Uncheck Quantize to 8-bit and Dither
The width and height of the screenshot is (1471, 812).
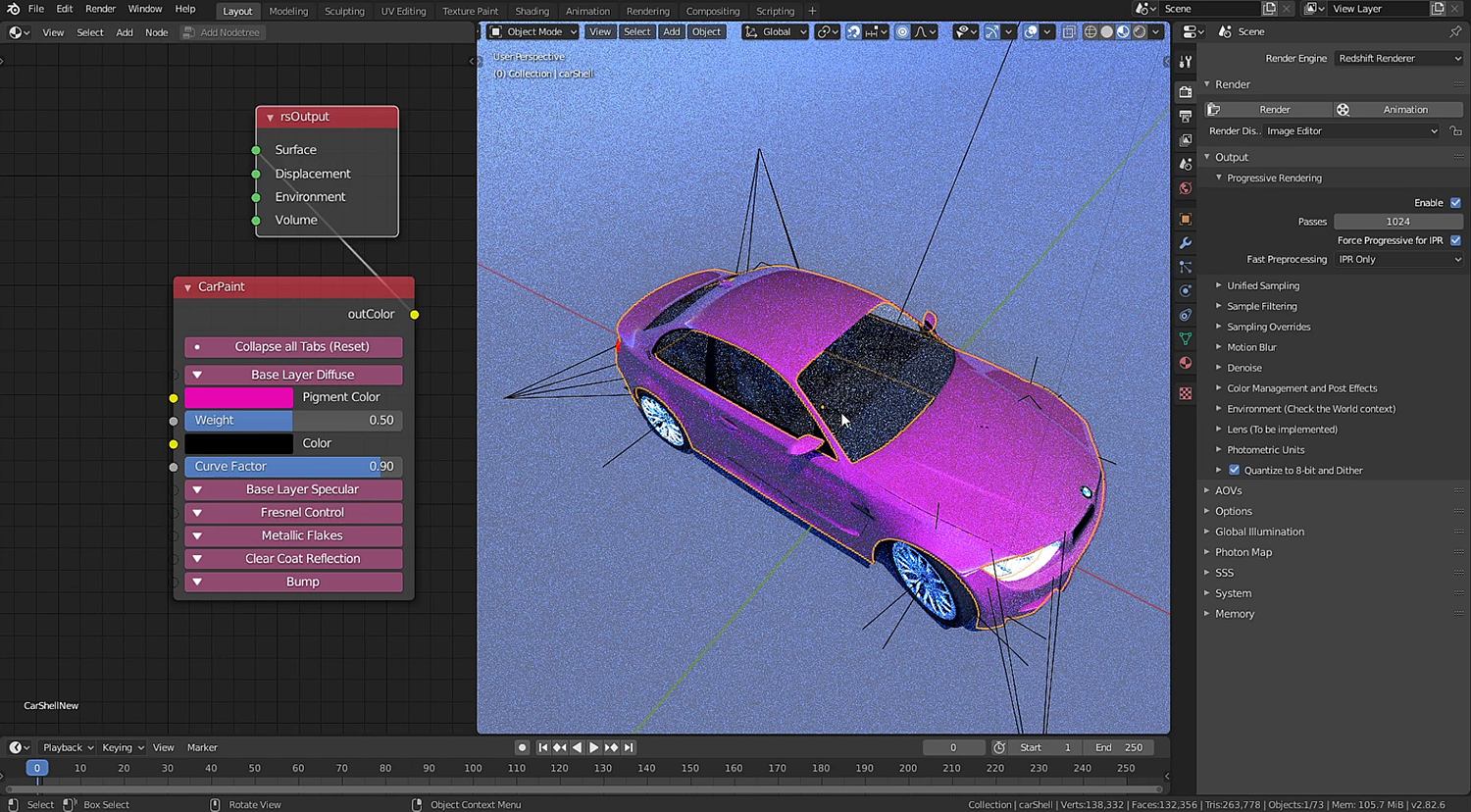pyautogui.click(x=1234, y=470)
